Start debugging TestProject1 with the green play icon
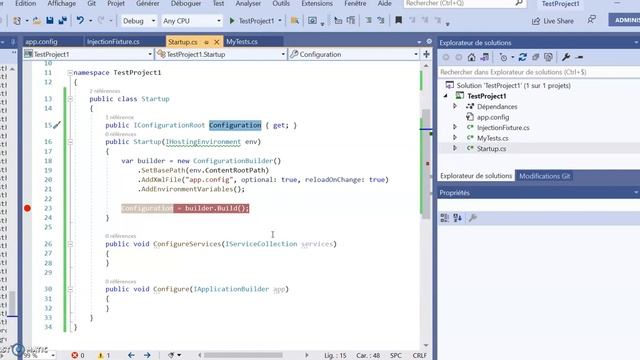 point(231,20)
